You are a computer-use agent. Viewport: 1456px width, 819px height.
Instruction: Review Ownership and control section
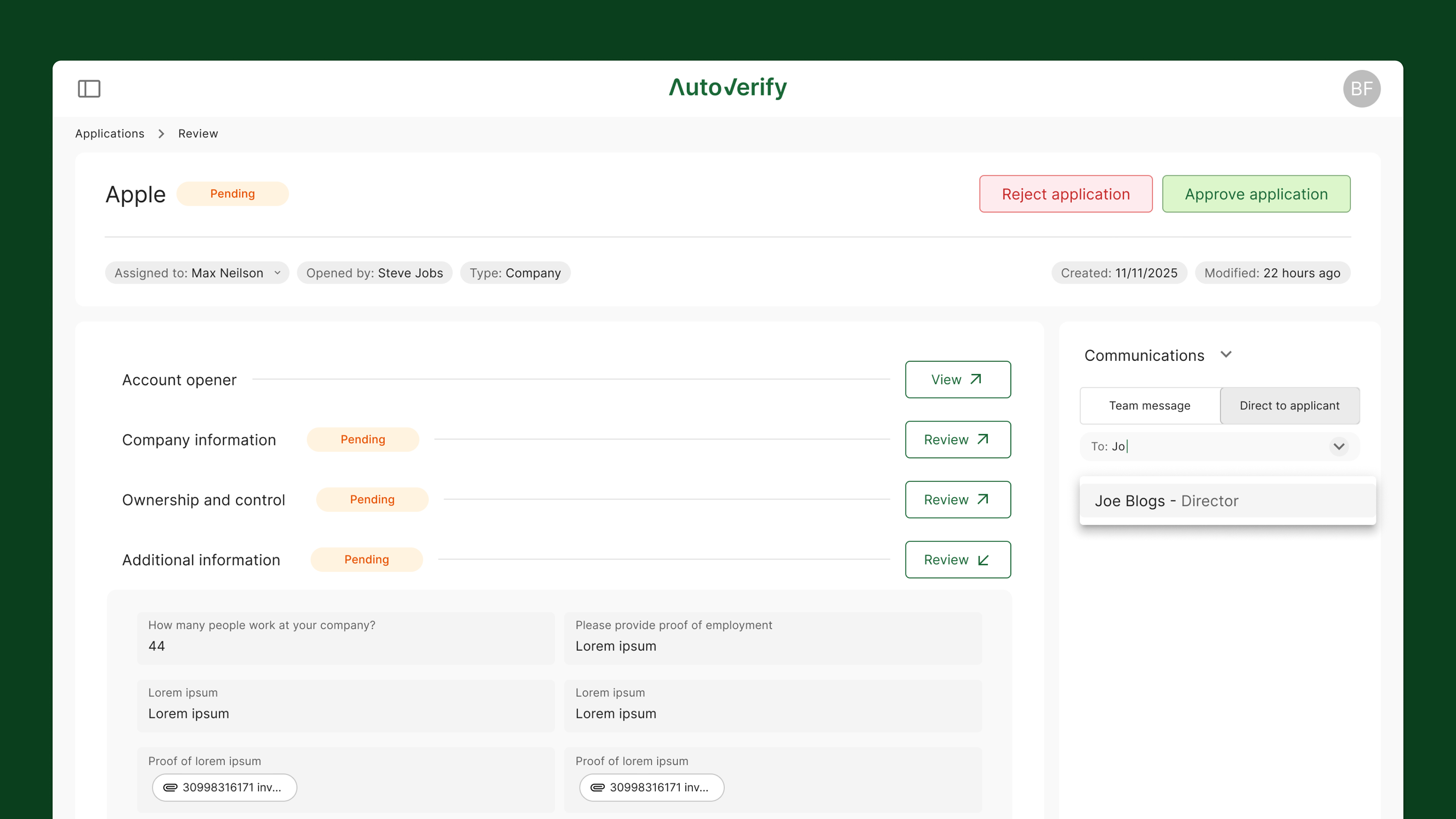(957, 499)
